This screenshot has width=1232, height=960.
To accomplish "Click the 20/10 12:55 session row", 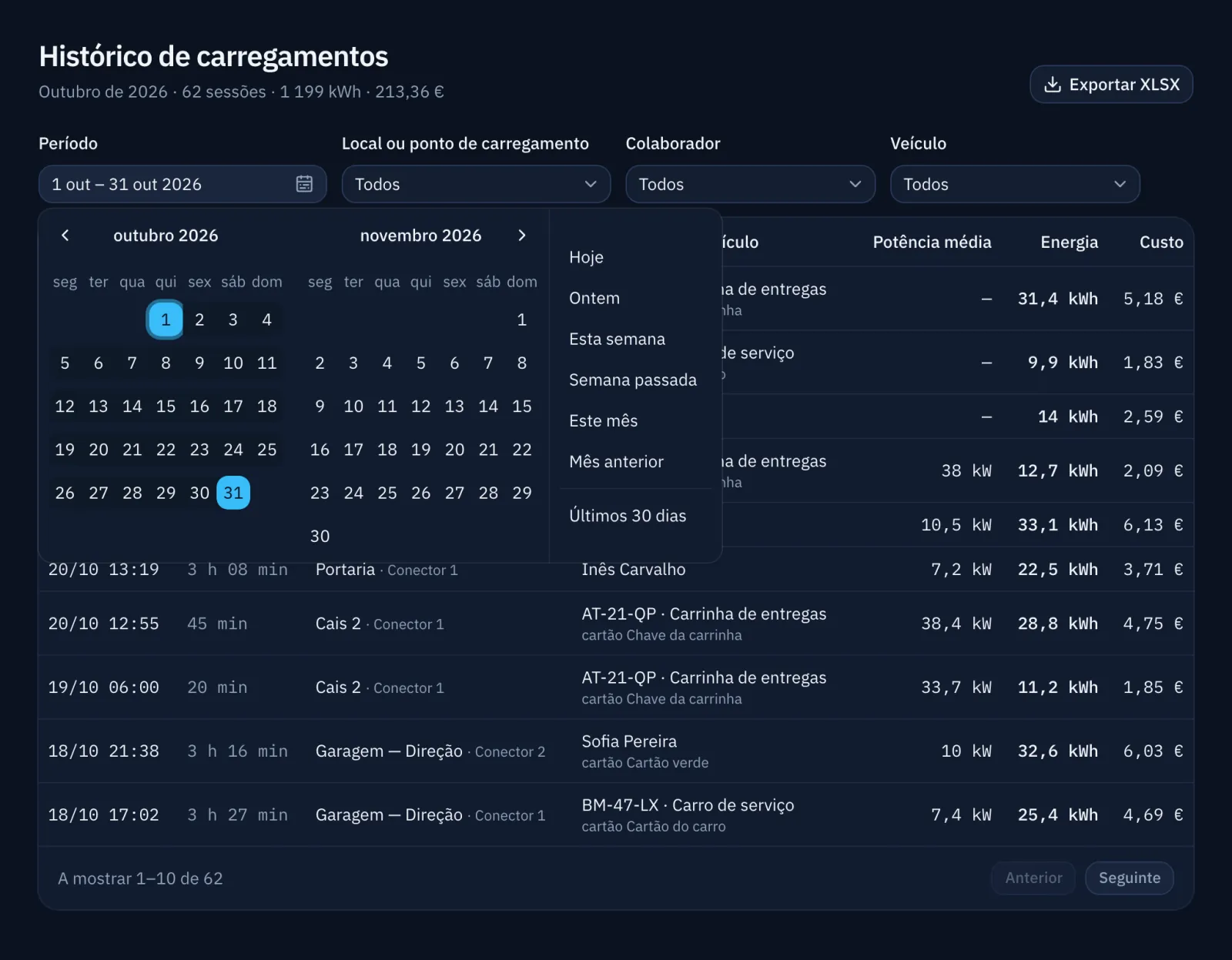I will (x=616, y=624).
